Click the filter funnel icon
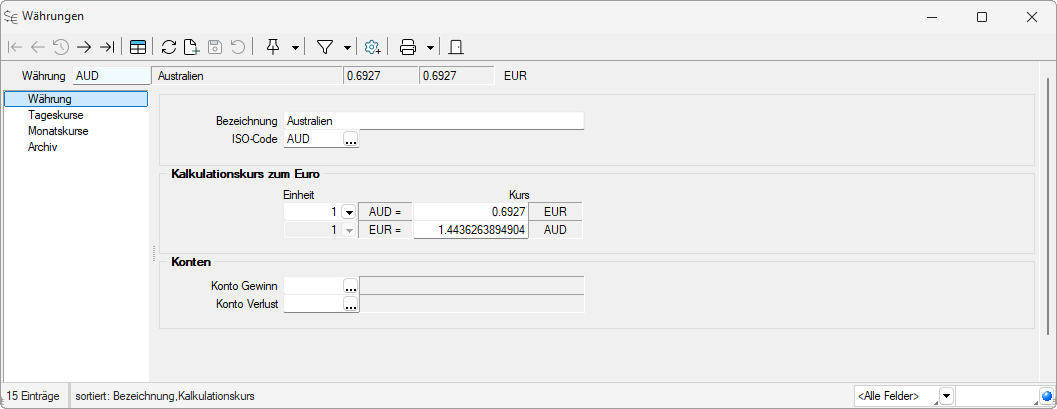The image size is (1057, 409). click(325, 47)
